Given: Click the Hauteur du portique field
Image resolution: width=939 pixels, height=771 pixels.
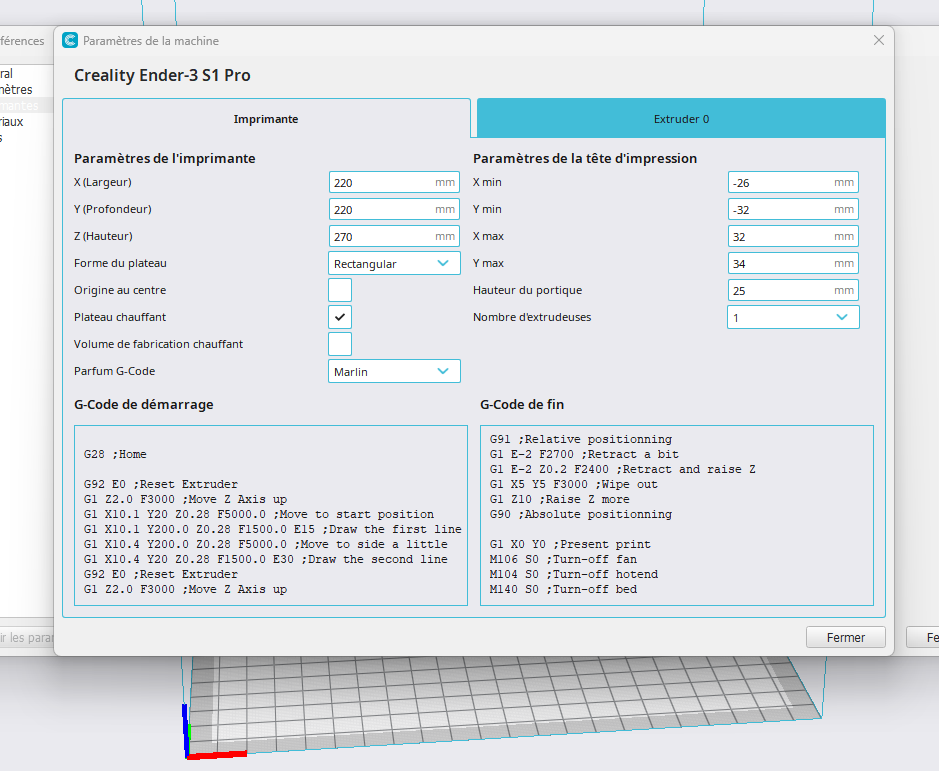Looking at the screenshot, I should (x=780, y=290).
